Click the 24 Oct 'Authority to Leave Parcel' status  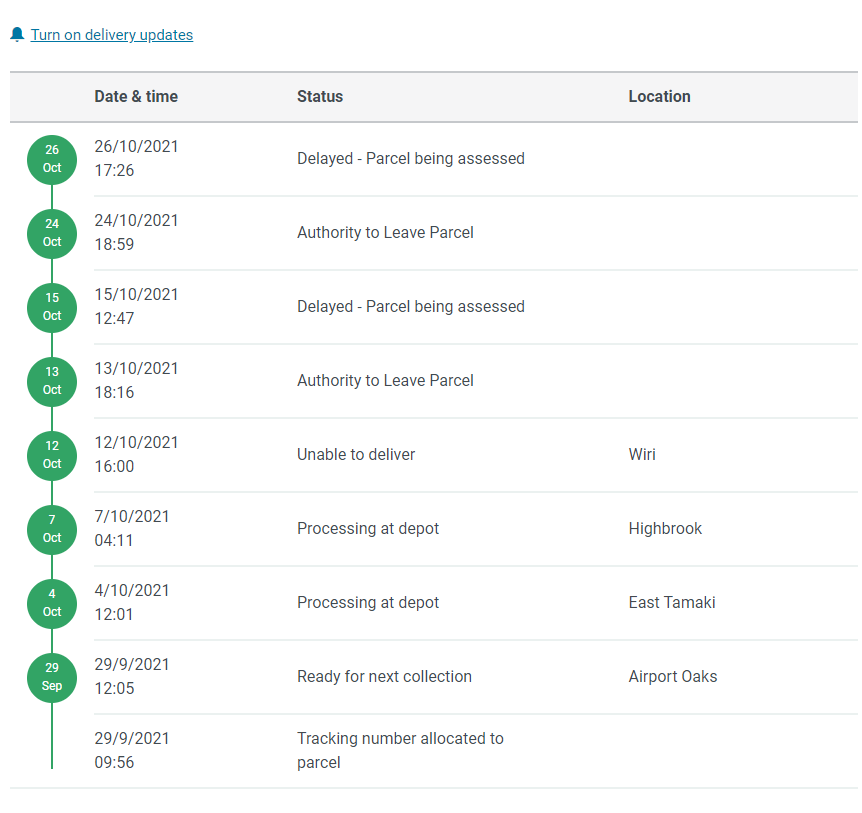tap(385, 233)
